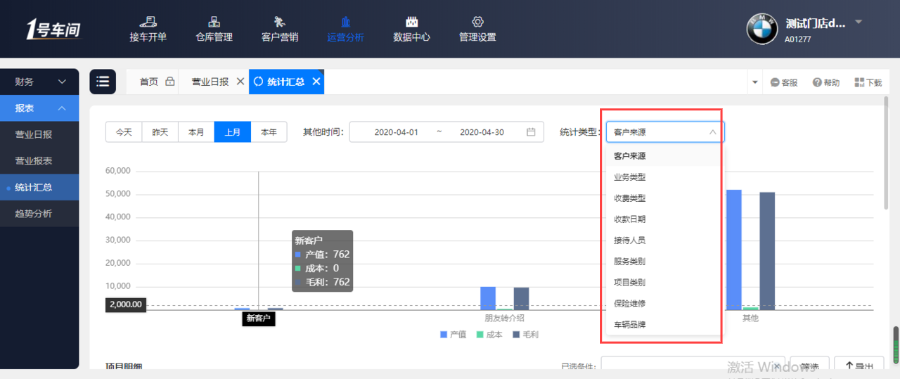Click the end date 2020-04-30 field
This screenshot has height=379, width=900.
482,132
